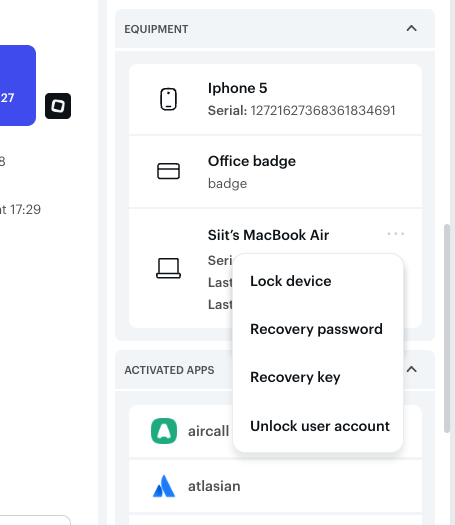Click the atlasian app row label

point(214,486)
